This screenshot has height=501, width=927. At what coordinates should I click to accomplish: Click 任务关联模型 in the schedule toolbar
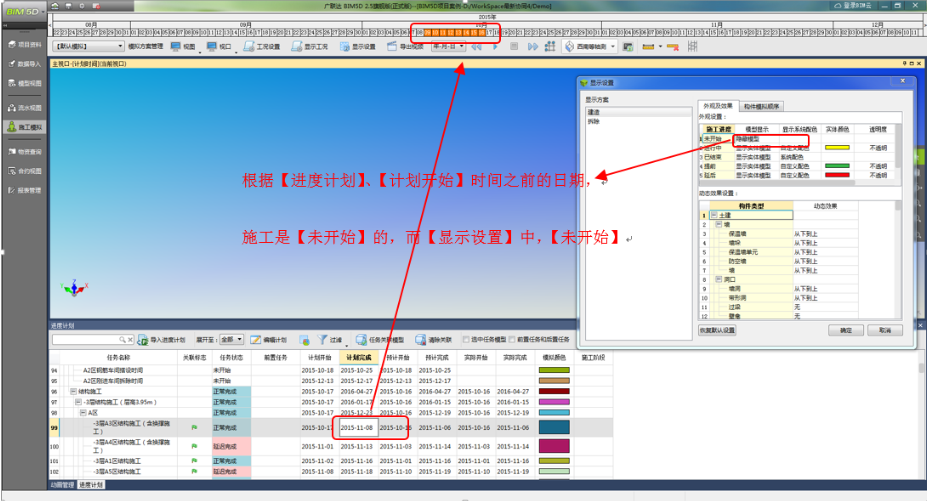[380, 340]
